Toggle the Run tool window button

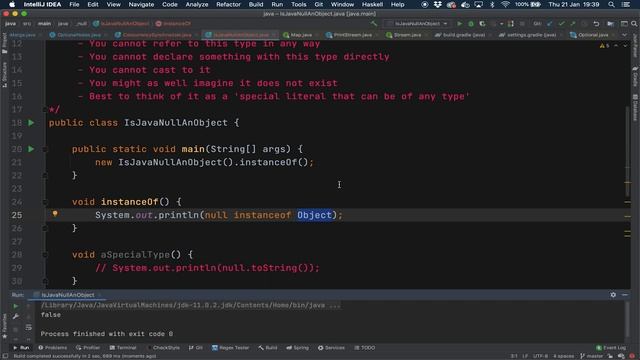21,348
